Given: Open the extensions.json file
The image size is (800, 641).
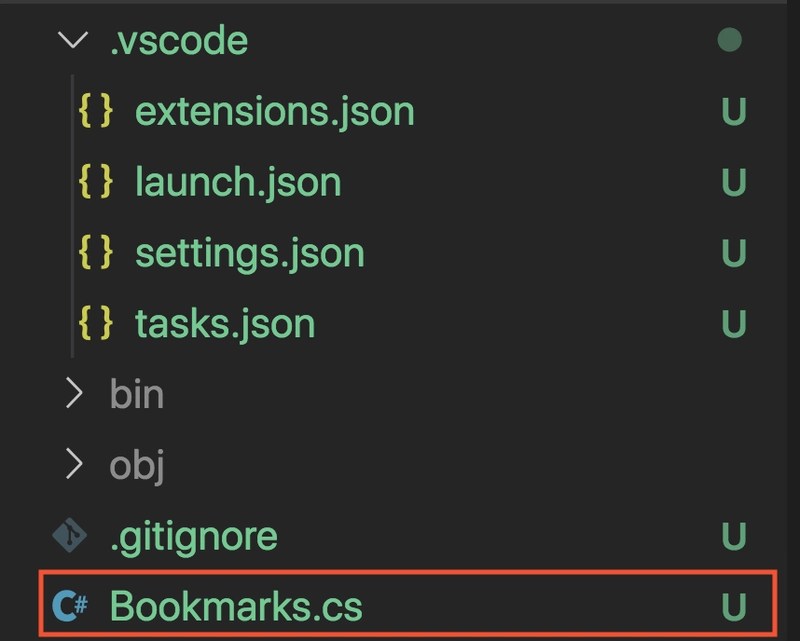Looking at the screenshot, I should click(274, 111).
